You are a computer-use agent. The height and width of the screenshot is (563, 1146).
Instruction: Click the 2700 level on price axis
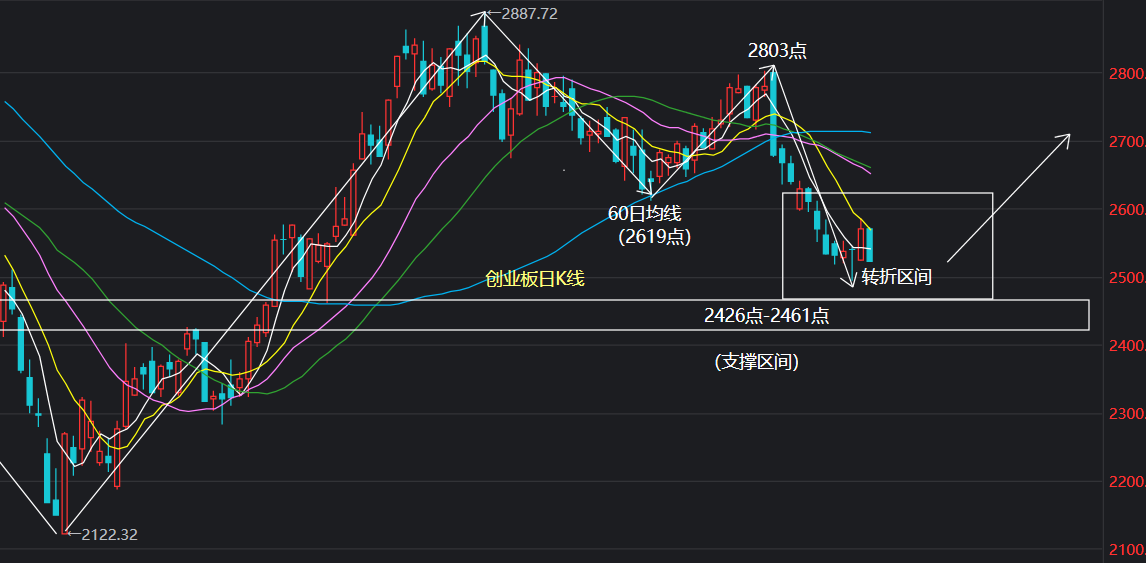[x=1125, y=141]
